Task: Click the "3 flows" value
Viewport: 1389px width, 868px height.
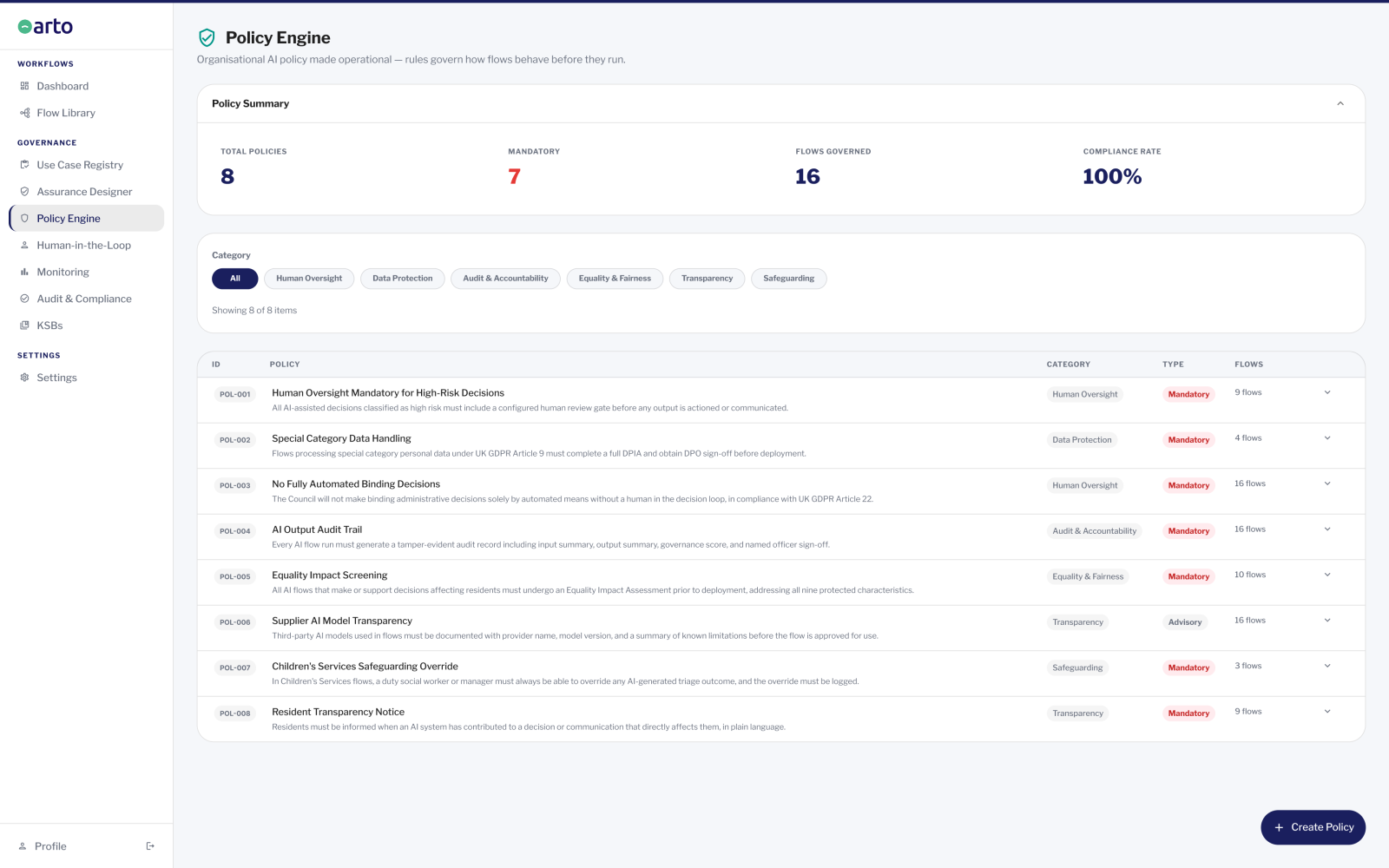Action: point(1248,666)
